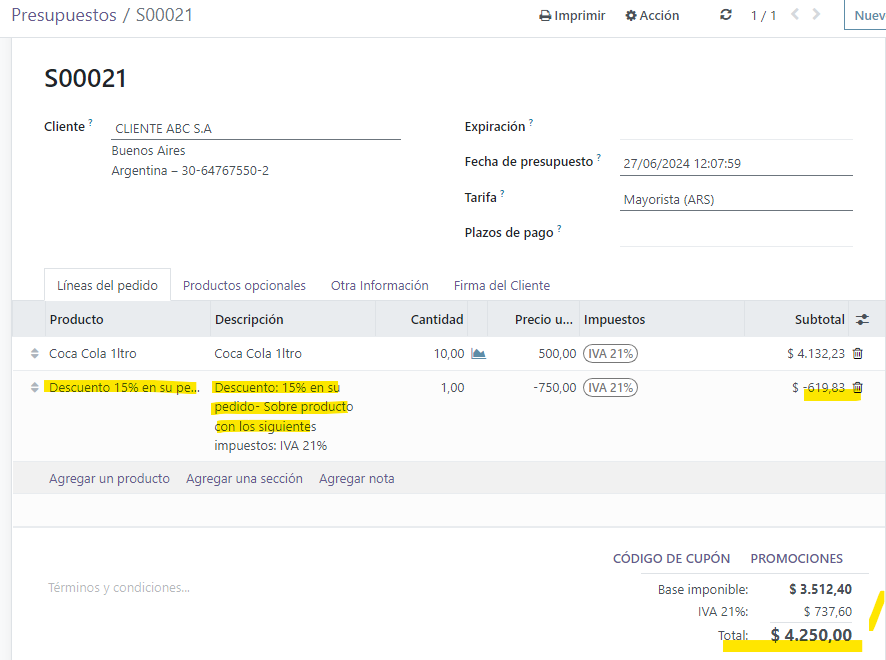The height and width of the screenshot is (660, 886).
Task: Delete the Coca Cola 1ltro line
Action: pyautogui.click(x=858, y=354)
